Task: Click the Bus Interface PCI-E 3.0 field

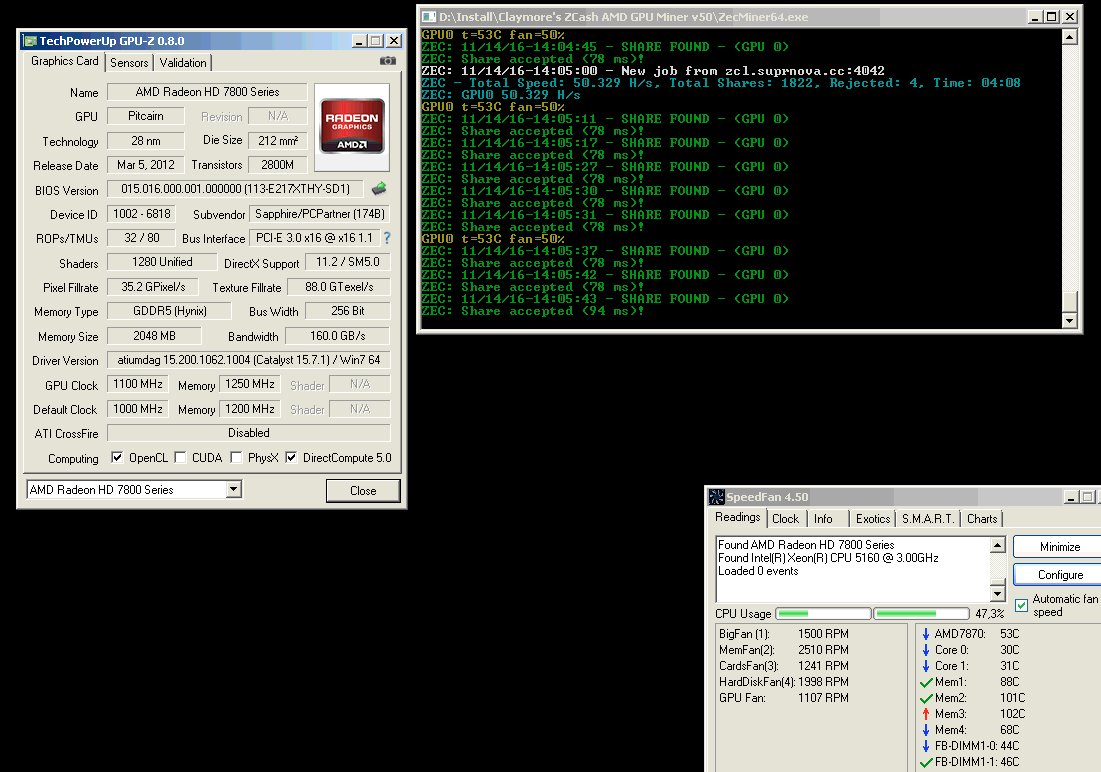Action: click(x=315, y=238)
